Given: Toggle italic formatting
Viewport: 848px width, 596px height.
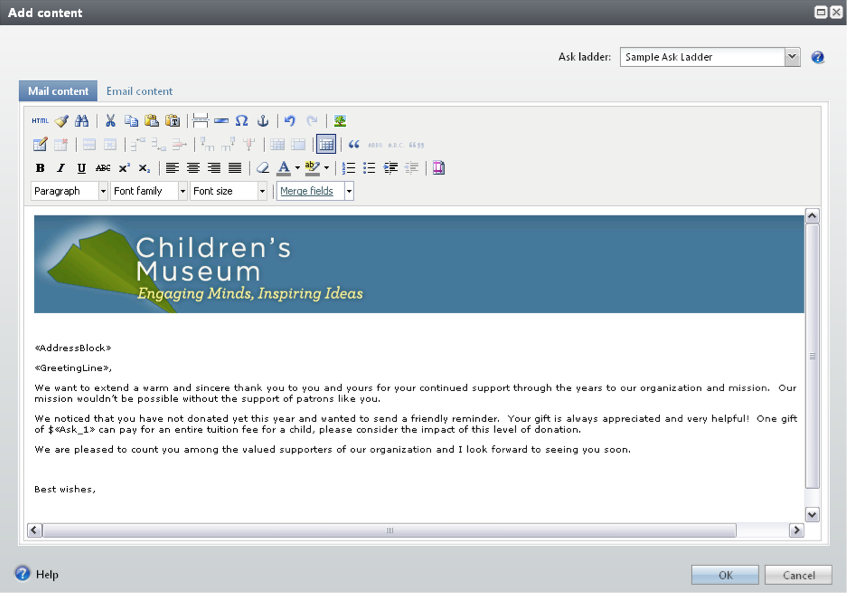Looking at the screenshot, I should pos(61,168).
